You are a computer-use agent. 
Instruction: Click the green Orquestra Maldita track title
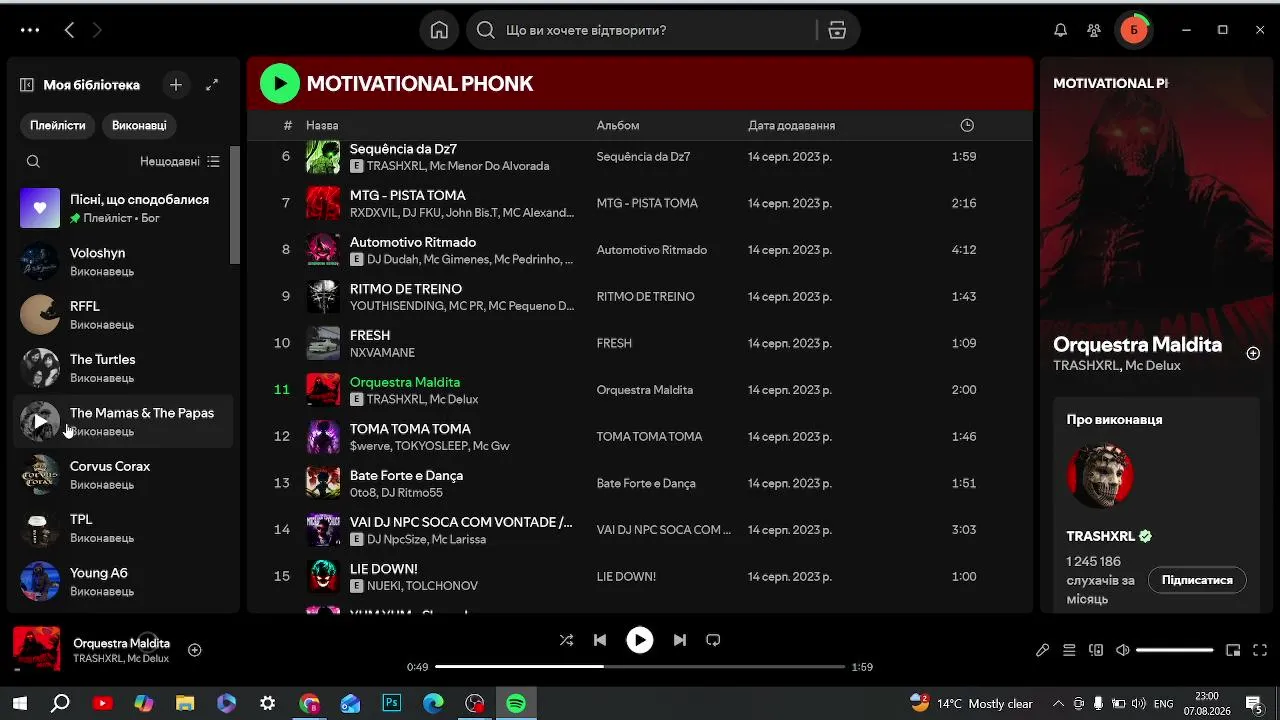click(405, 382)
